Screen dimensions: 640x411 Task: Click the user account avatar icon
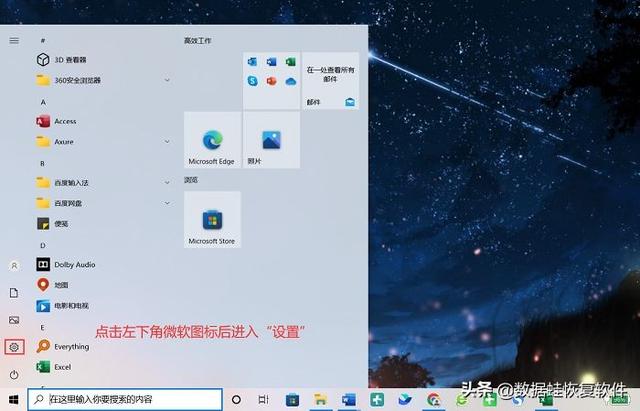tap(14, 266)
